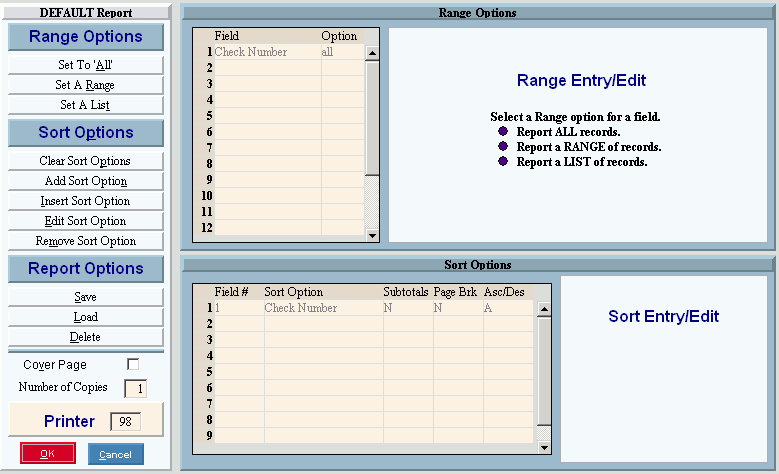Click the Number of Copies field
Image resolution: width=779 pixels, height=474 pixels.
coord(135,388)
